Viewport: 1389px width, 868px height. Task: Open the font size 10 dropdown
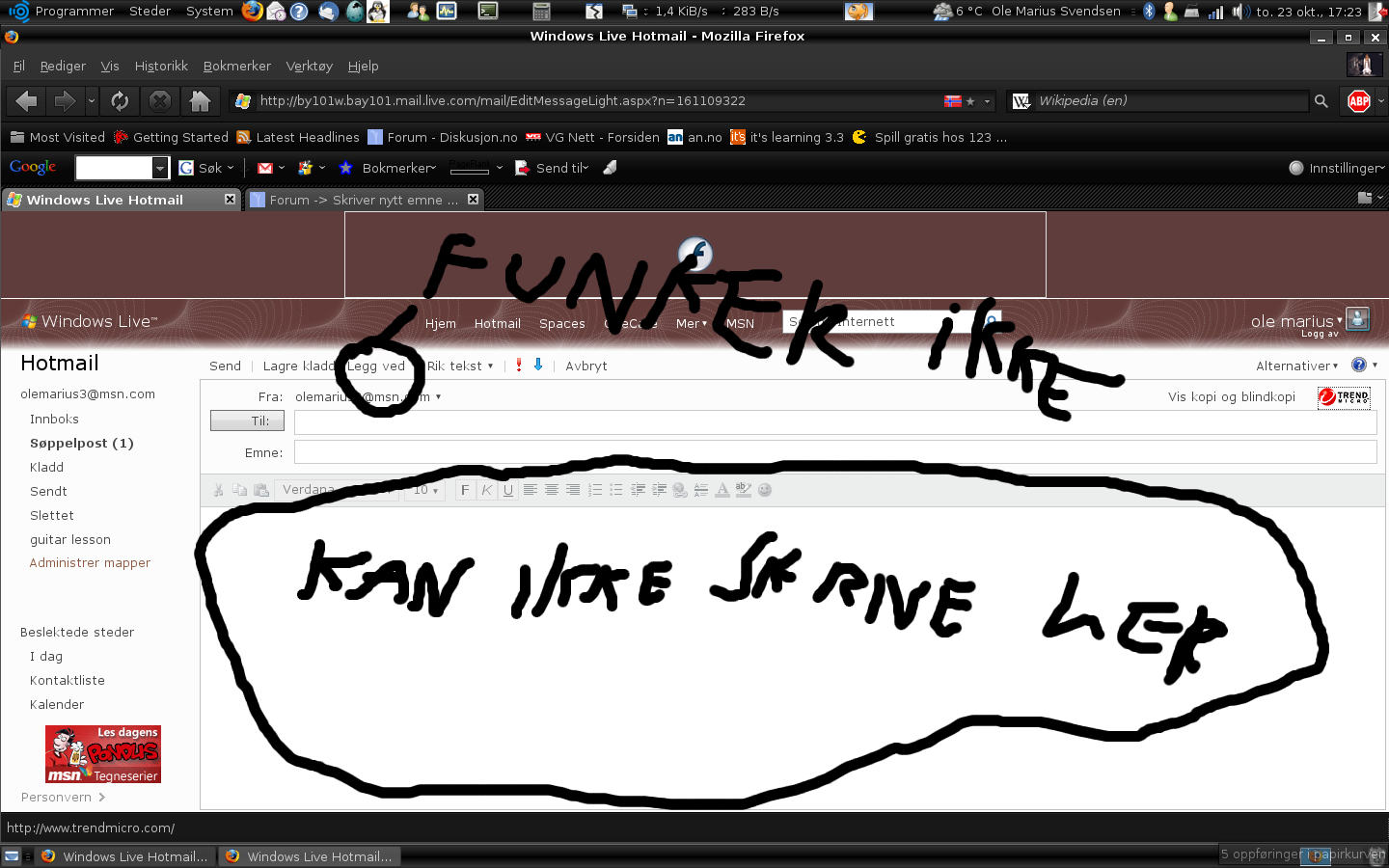425,490
